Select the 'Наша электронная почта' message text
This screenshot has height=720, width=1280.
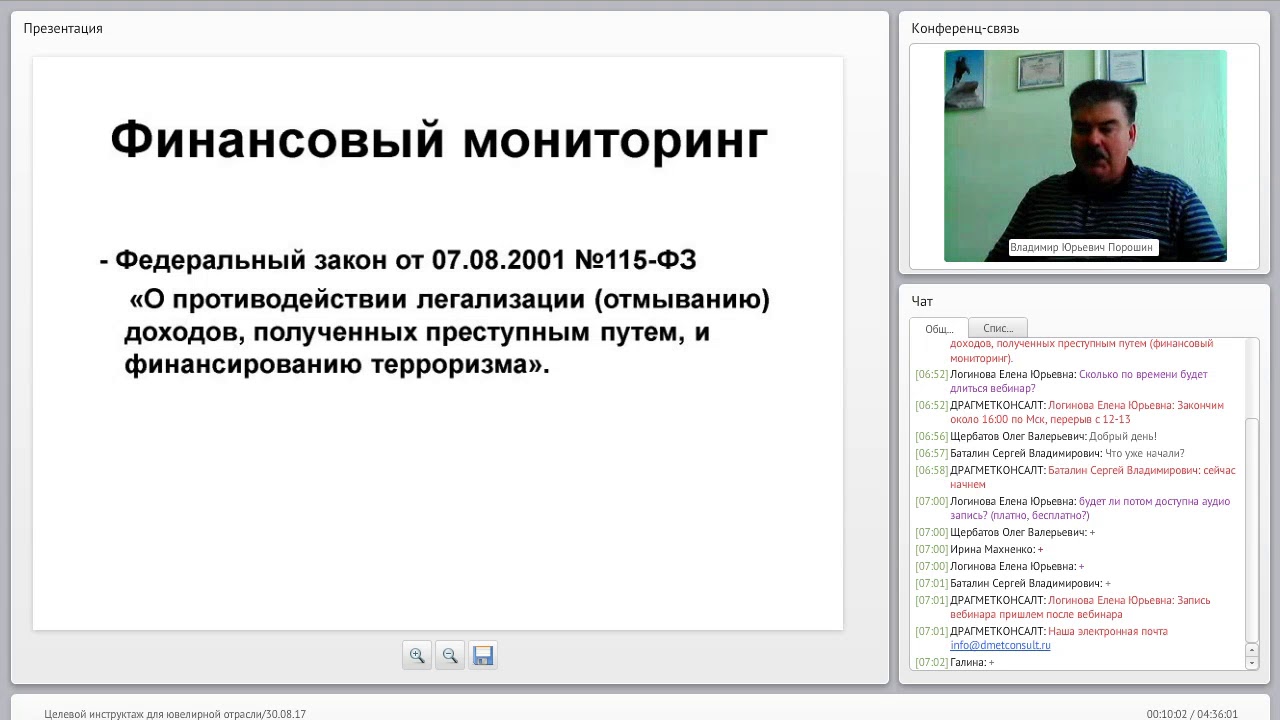point(1108,631)
